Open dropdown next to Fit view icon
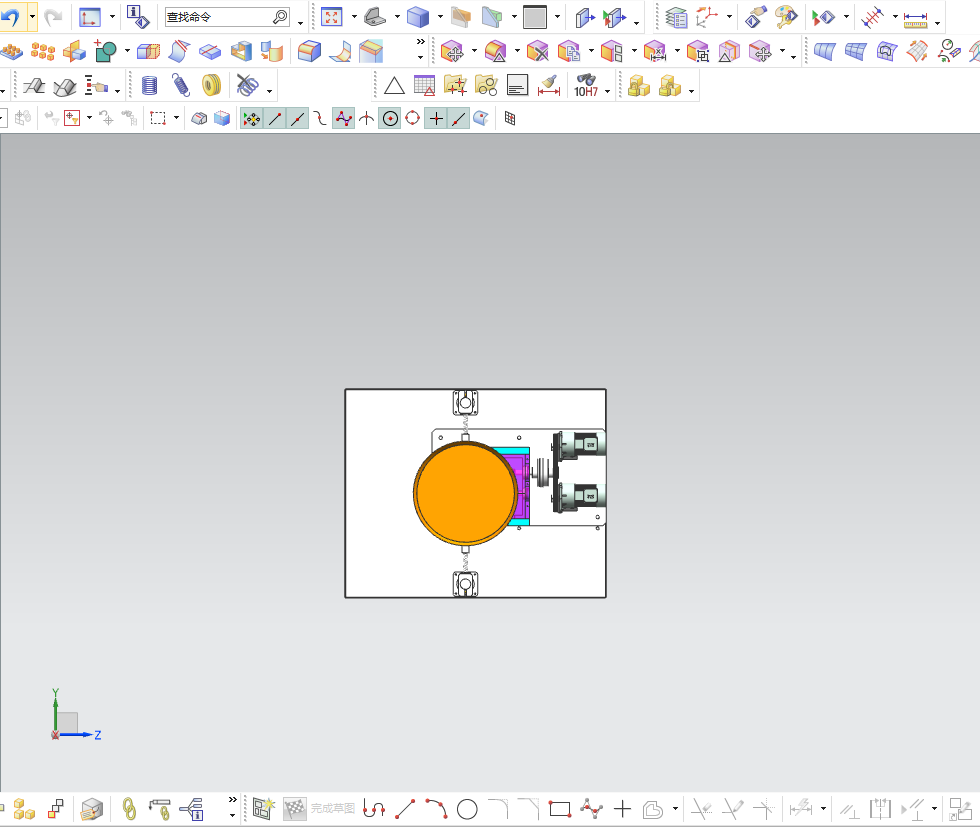 click(354, 17)
